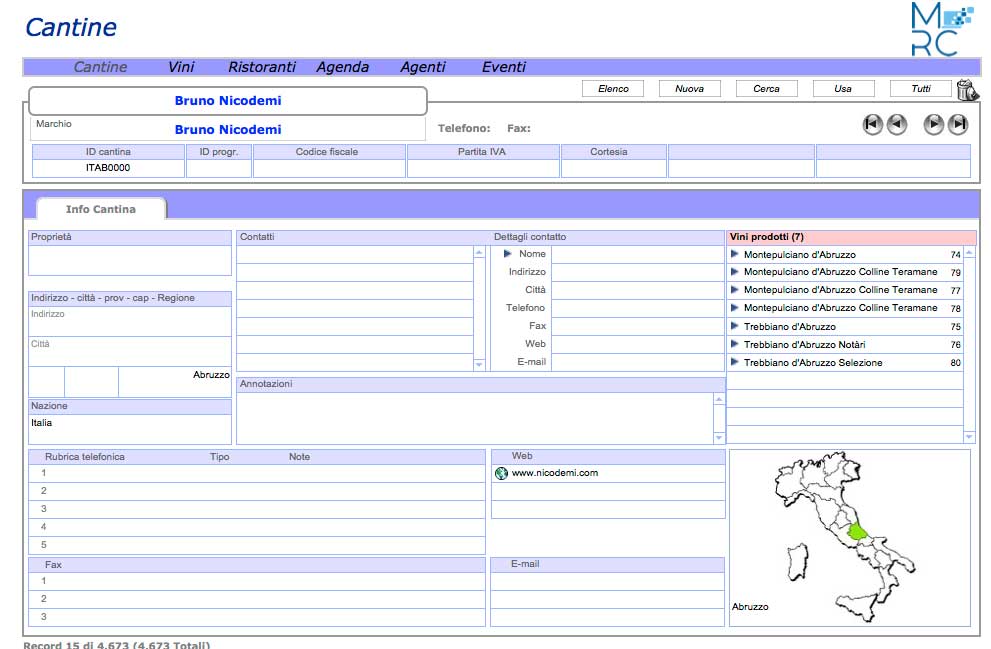Click the Cortesia field

click(x=614, y=168)
